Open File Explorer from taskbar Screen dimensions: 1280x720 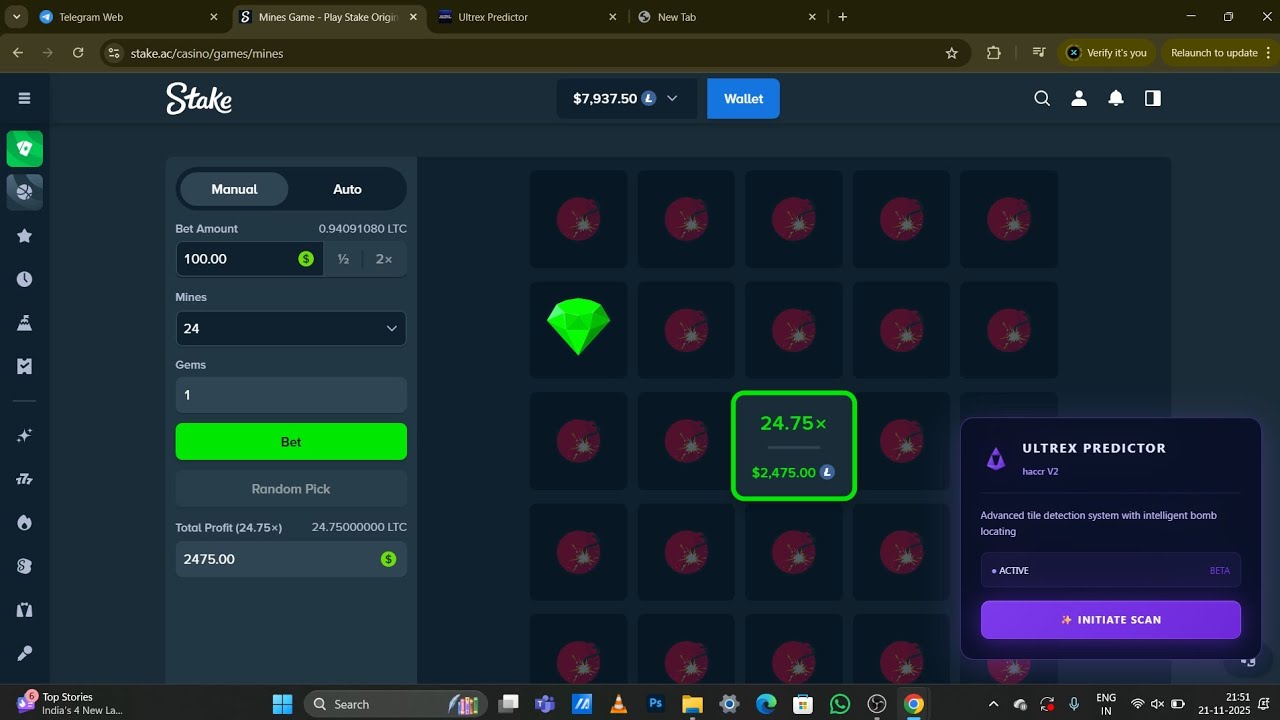coord(692,704)
